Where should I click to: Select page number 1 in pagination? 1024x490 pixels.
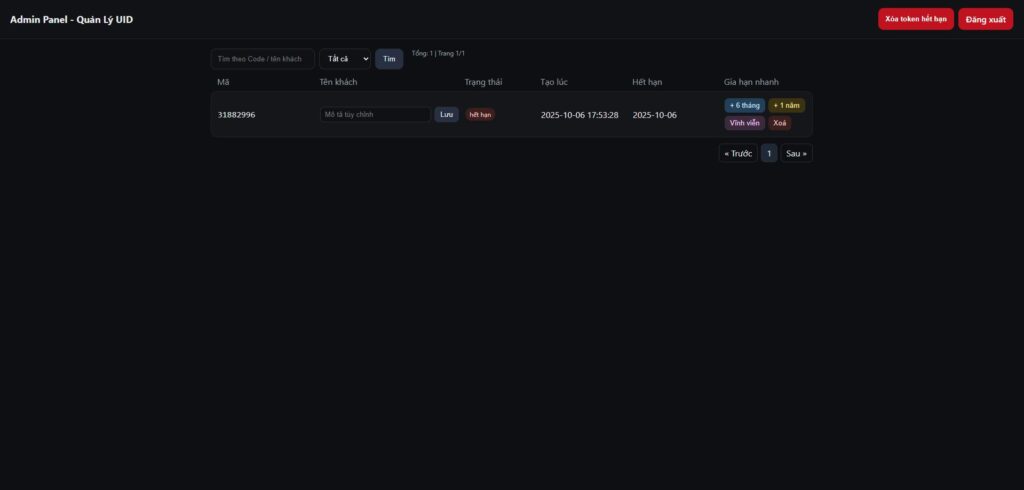(x=768, y=153)
